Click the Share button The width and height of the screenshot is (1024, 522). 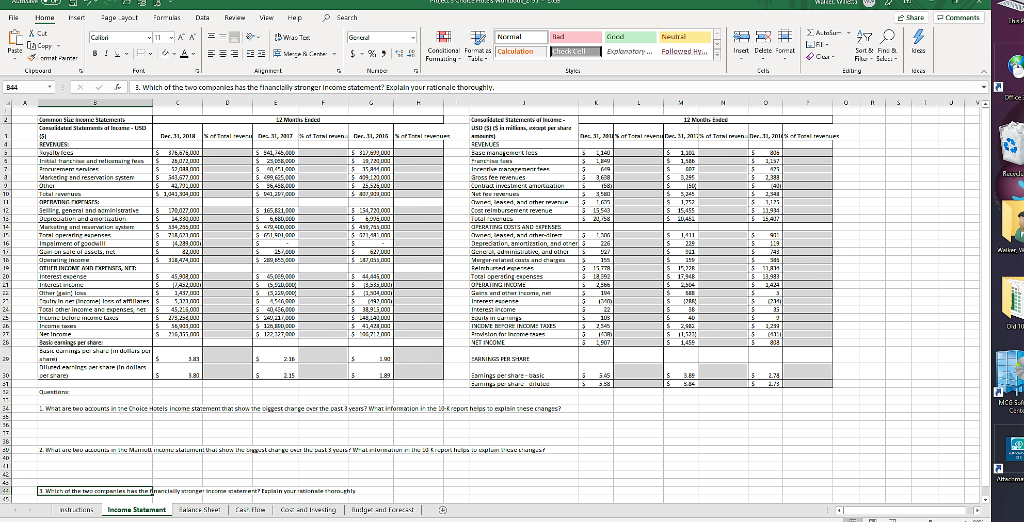click(x=914, y=18)
